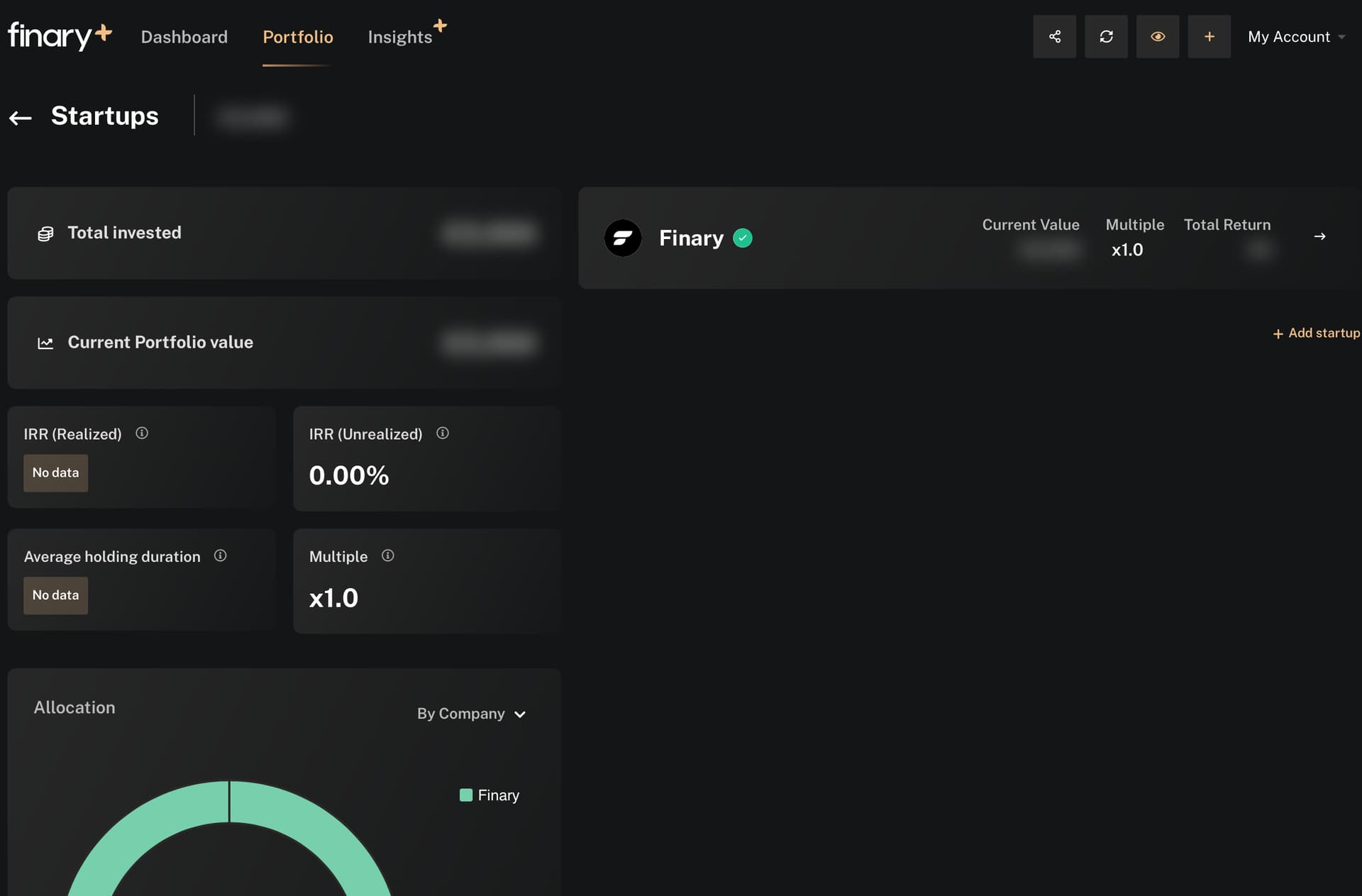Click the Startups page heading
The height and width of the screenshot is (896, 1362).
point(105,116)
